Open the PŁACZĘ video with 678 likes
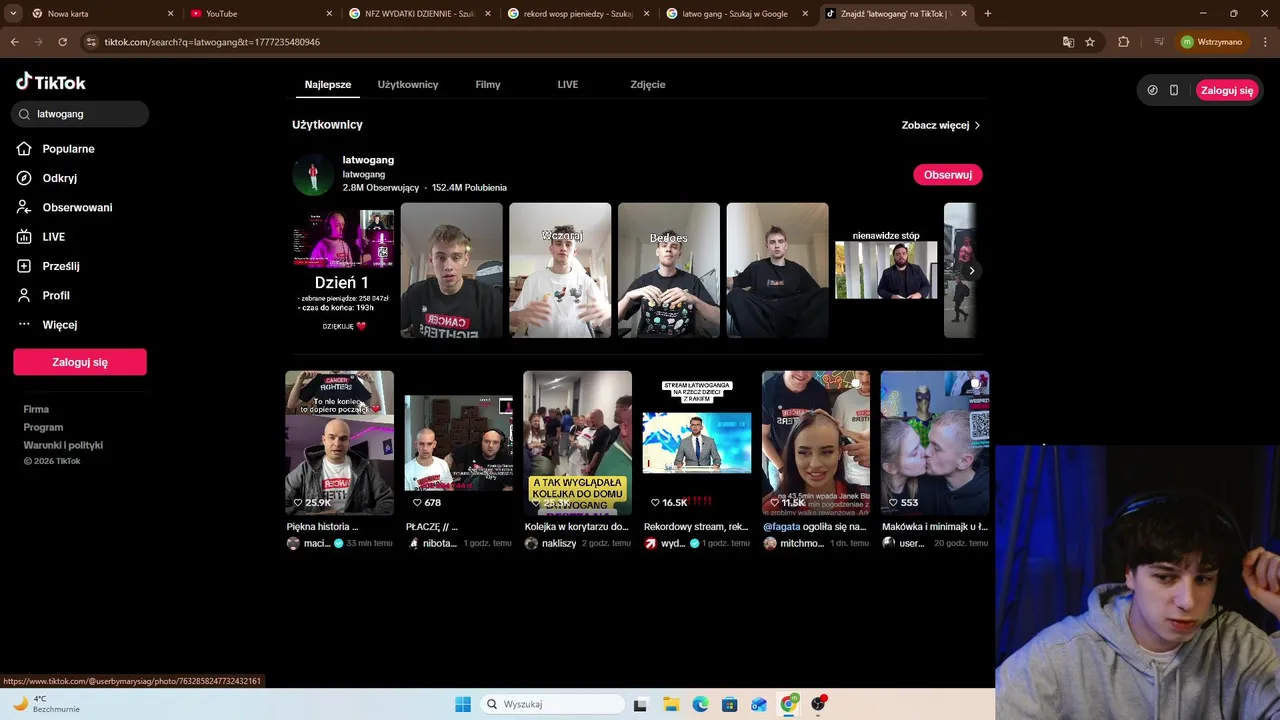 (459, 443)
